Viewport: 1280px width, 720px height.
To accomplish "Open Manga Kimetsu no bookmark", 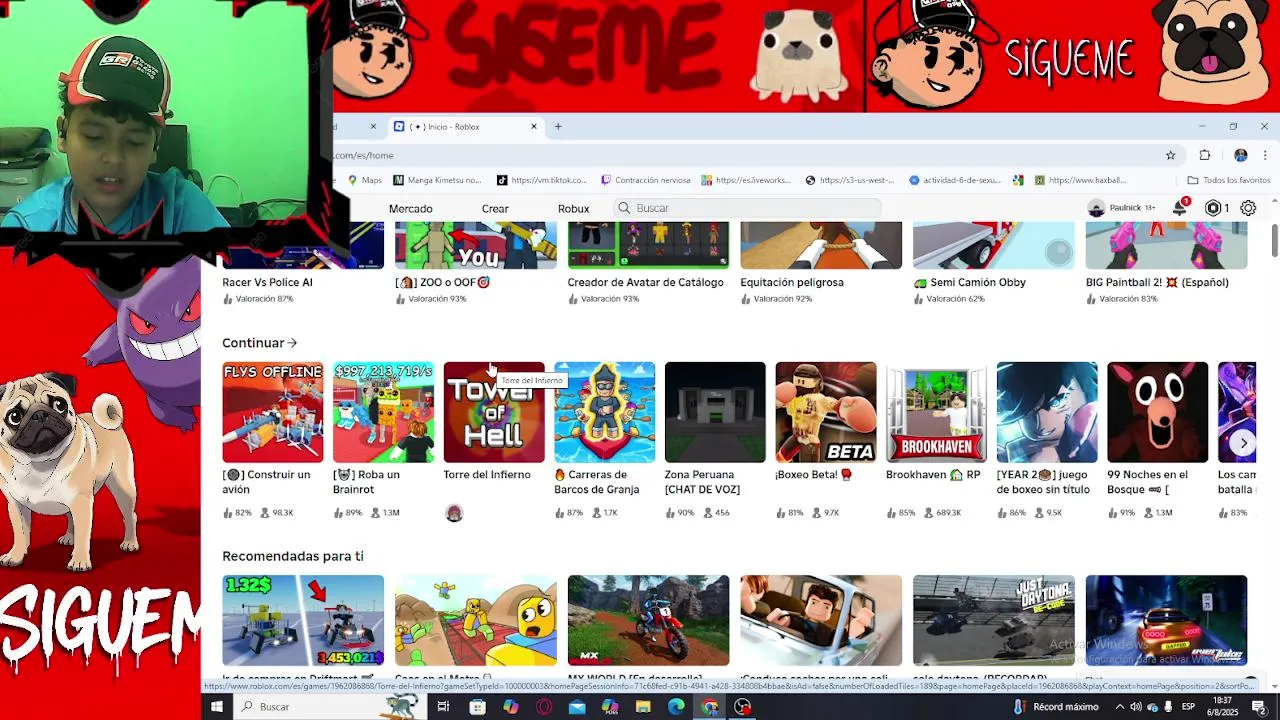I will (x=437, y=180).
